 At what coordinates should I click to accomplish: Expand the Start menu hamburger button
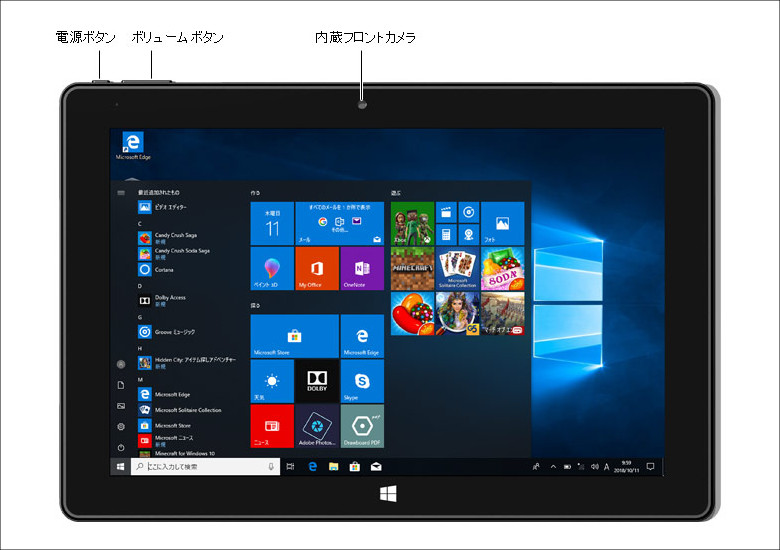pyautogui.click(x=121, y=192)
